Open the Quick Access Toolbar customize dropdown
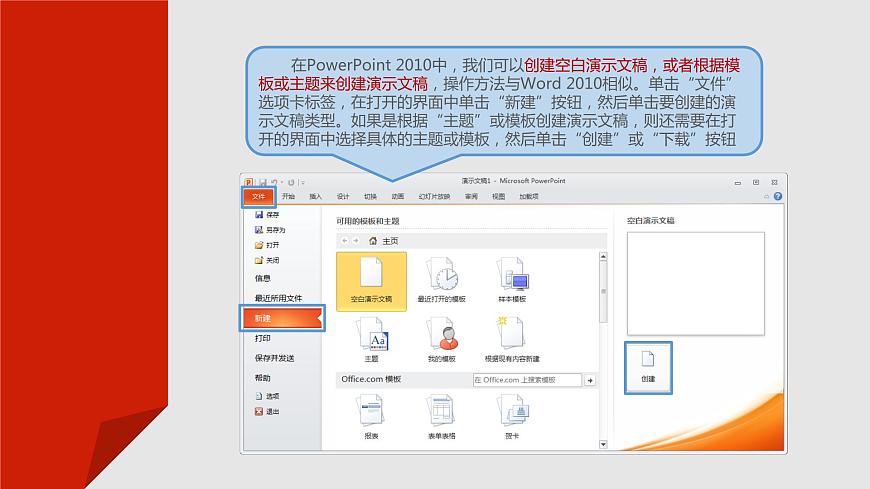Image resolution: width=870 pixels, height=489 pixels. [303, 182]
